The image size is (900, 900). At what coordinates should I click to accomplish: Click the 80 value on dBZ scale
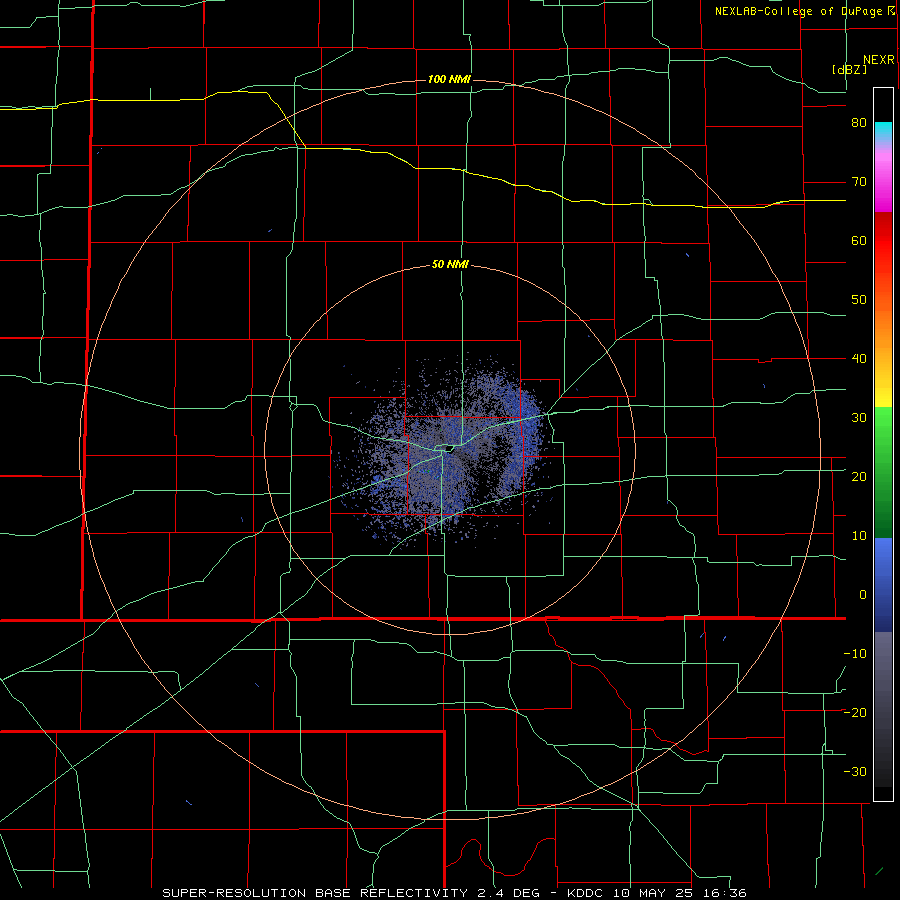pyautogui.click(x=859, y=123)
